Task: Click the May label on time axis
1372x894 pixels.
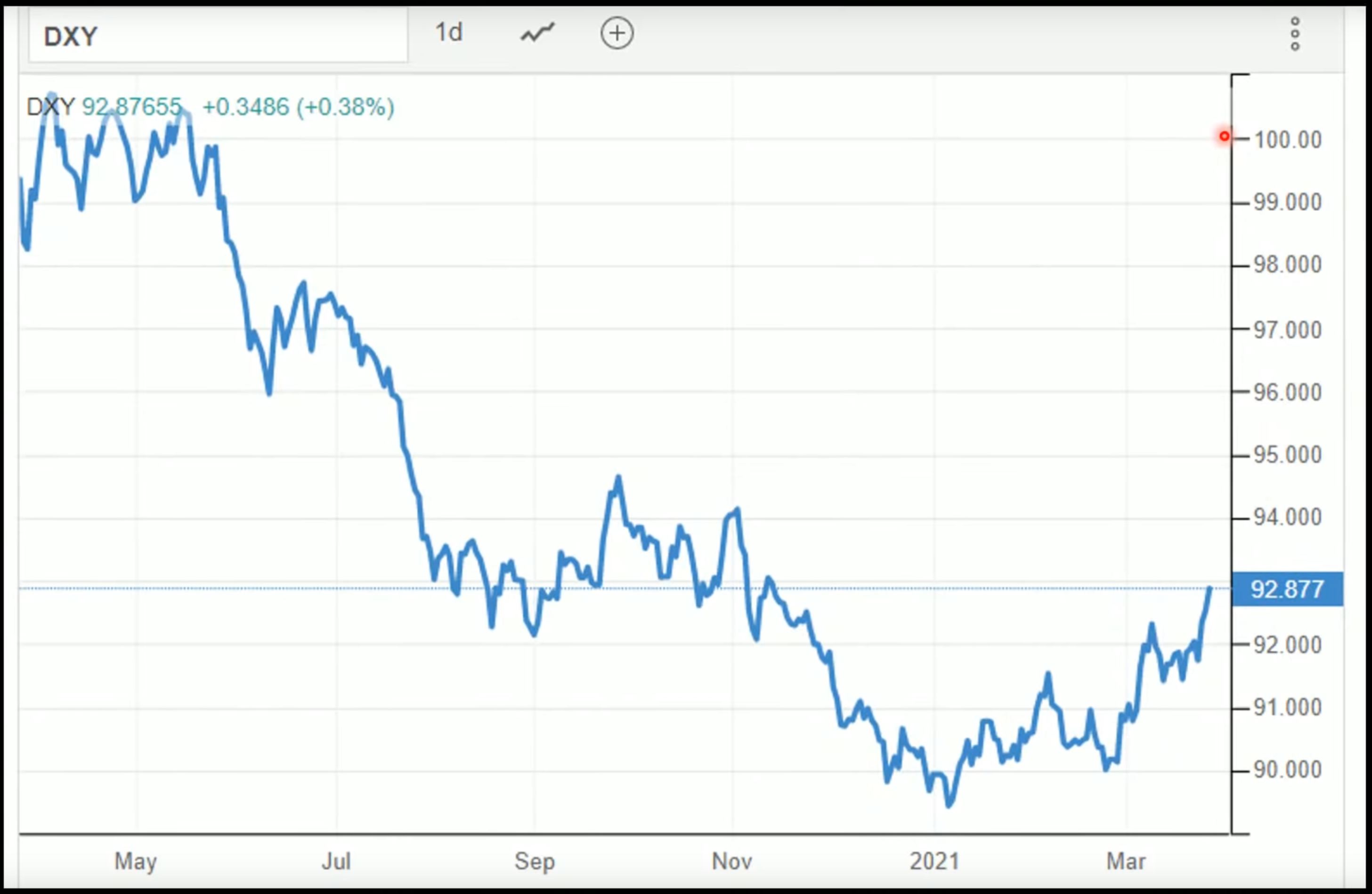Action: 136,861
